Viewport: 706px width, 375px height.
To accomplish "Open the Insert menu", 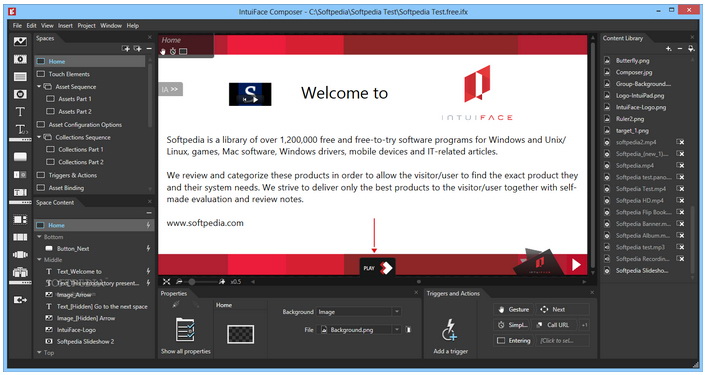I will [x=65, y=26].
